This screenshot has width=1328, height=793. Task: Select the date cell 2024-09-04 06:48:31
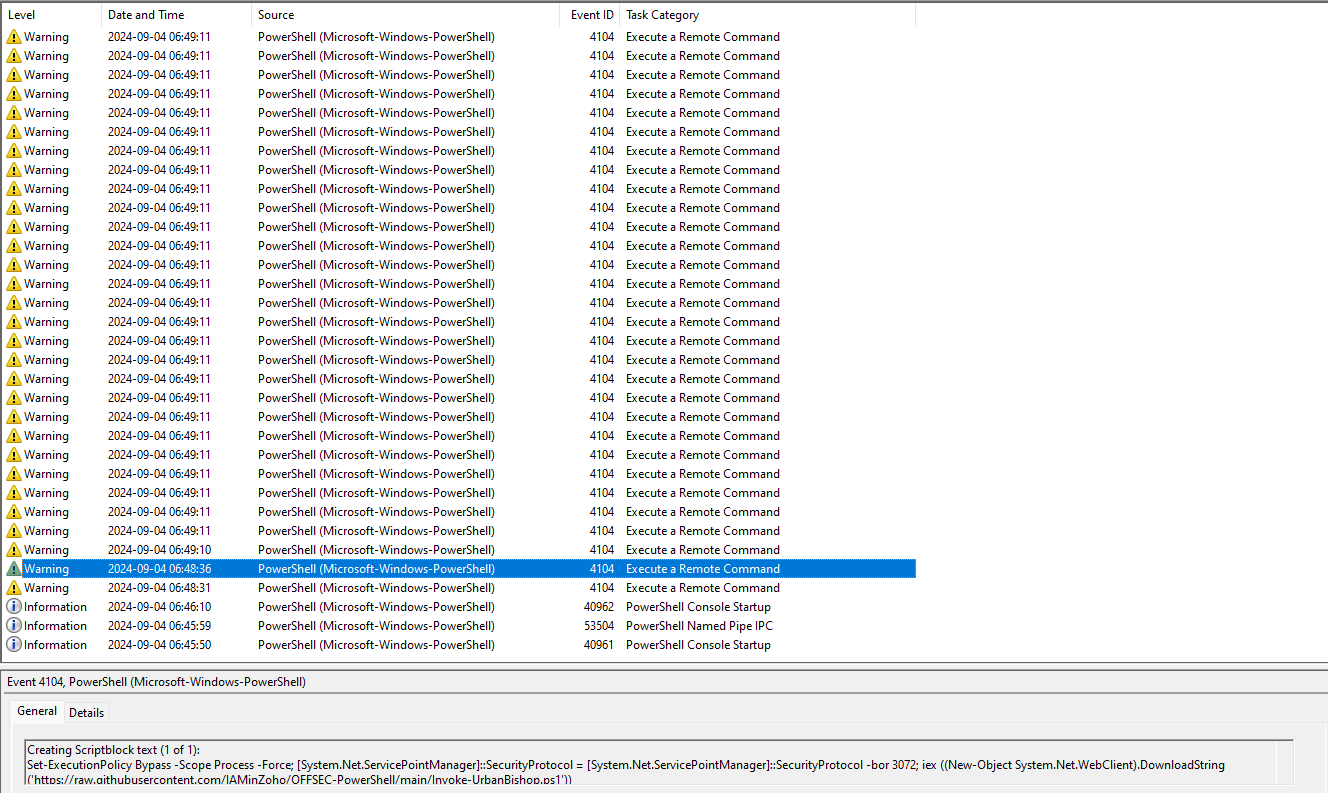click(159, 588)
